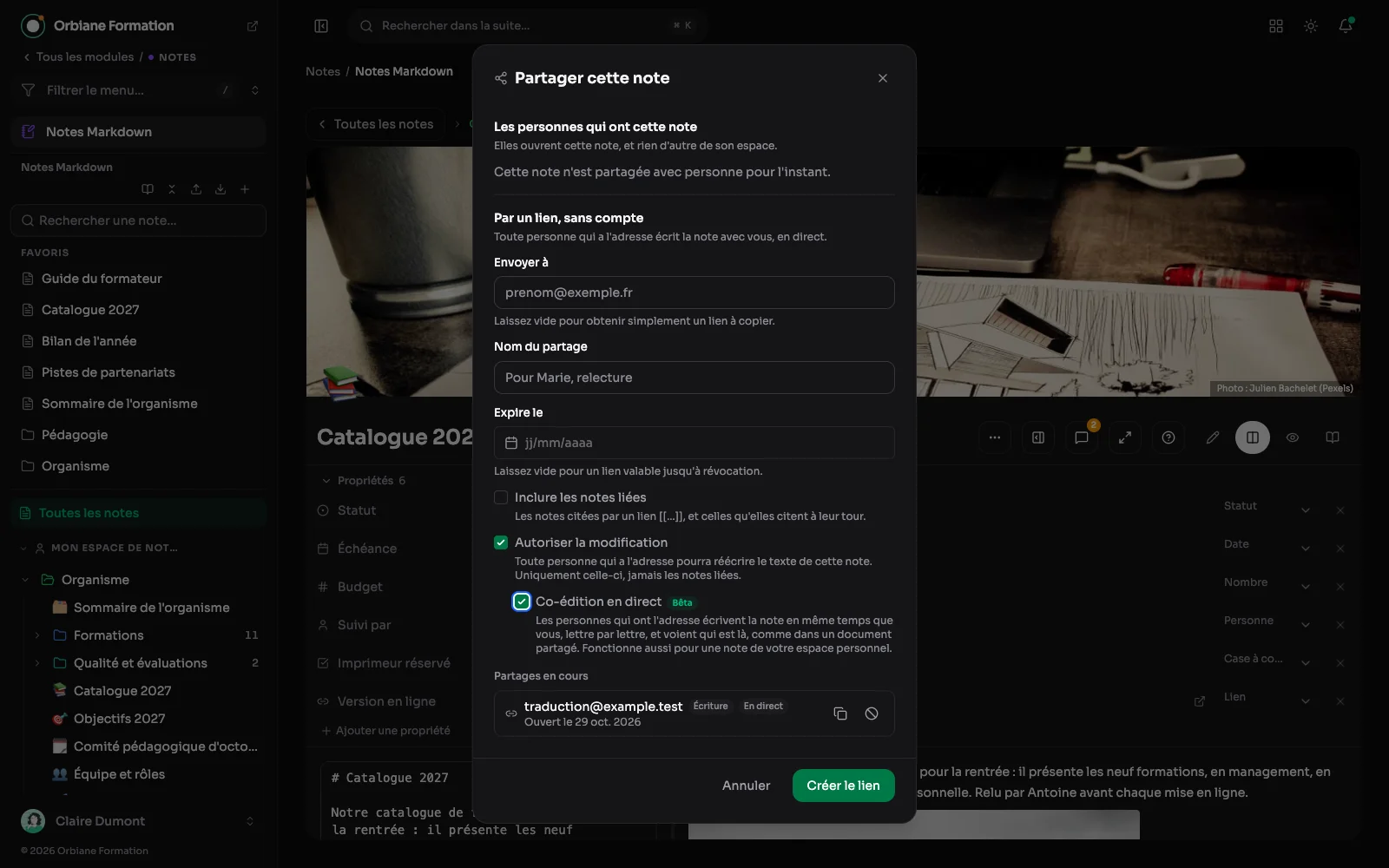Click the Rechercher une note search box
Viewport: 1389px width, 868px height.
click(139, 220)
